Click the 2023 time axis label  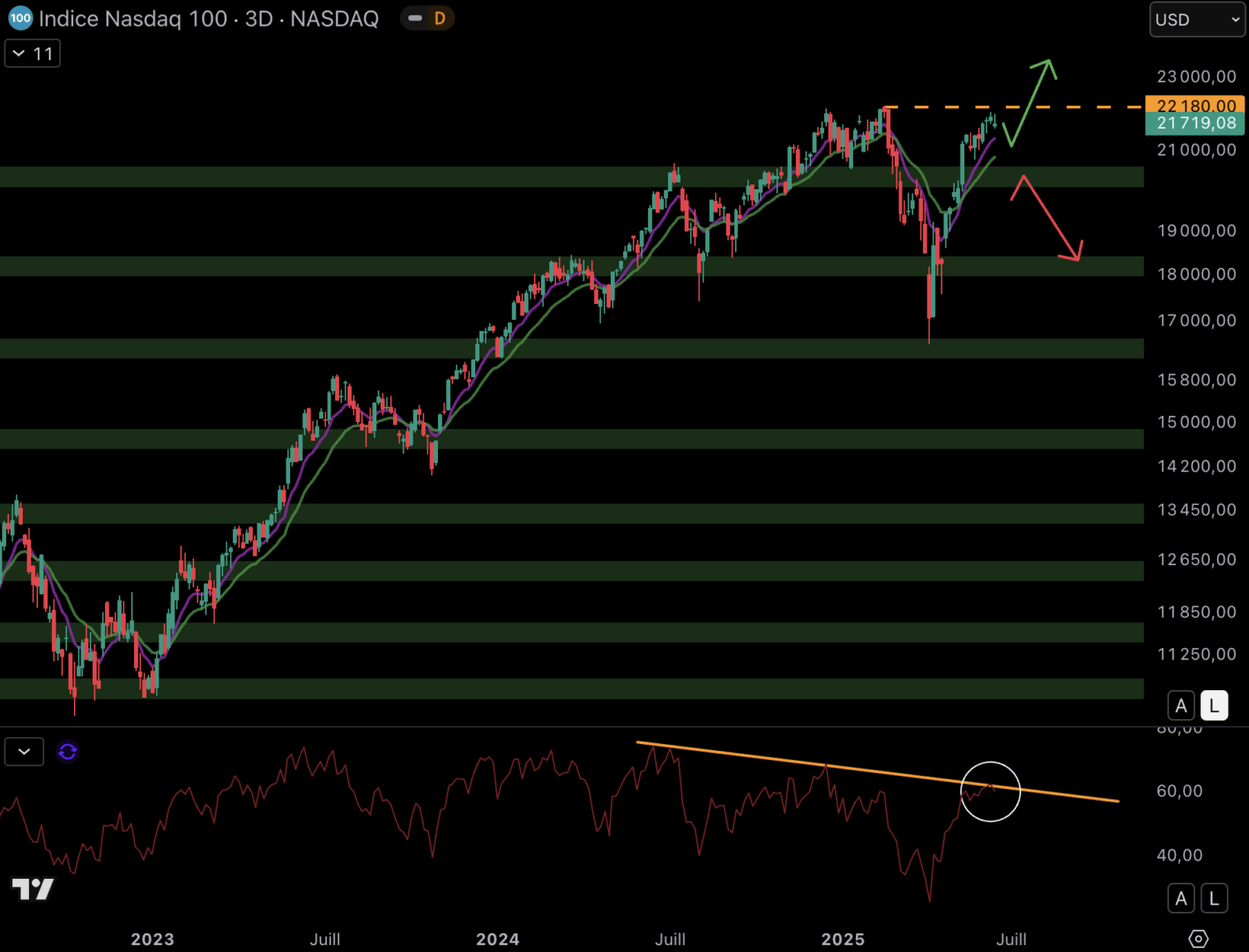[x=152, y=940]
